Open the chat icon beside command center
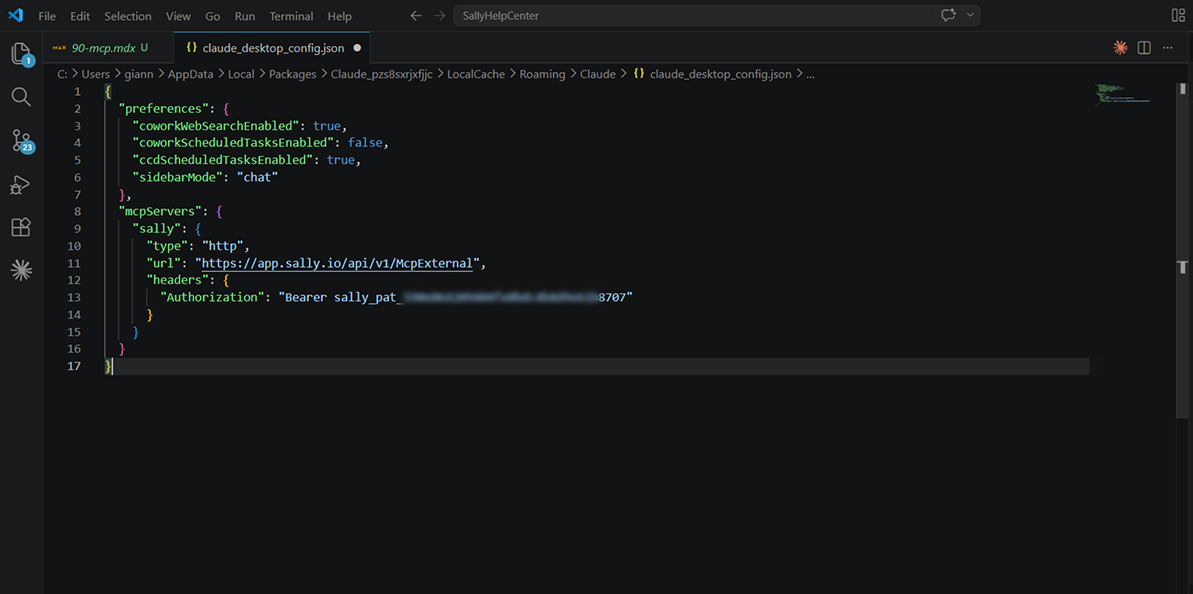This screenshot has height=594, width=1193. (948, 16)
